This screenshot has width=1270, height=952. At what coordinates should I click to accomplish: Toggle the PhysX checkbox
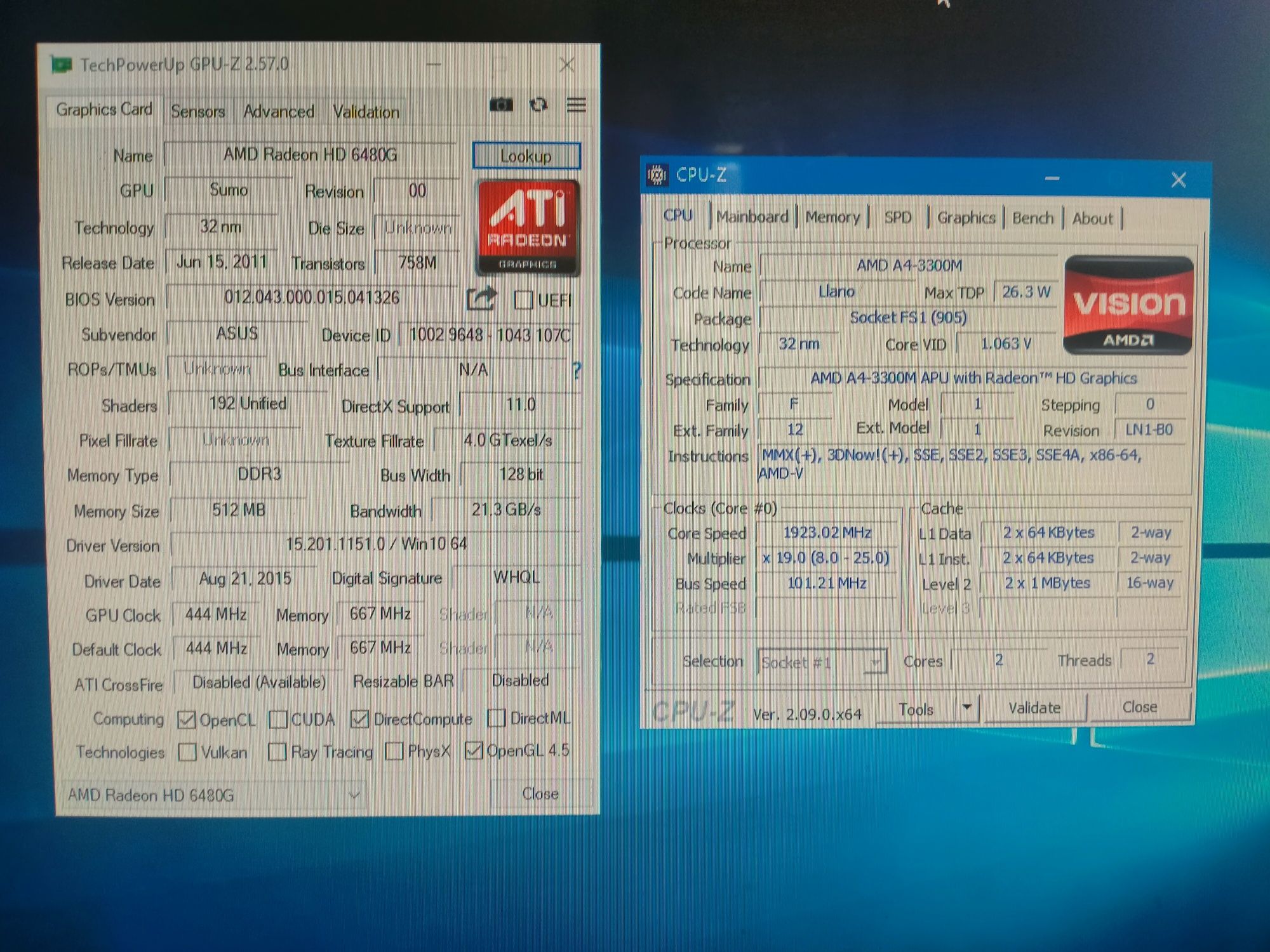tap(394, 751)
